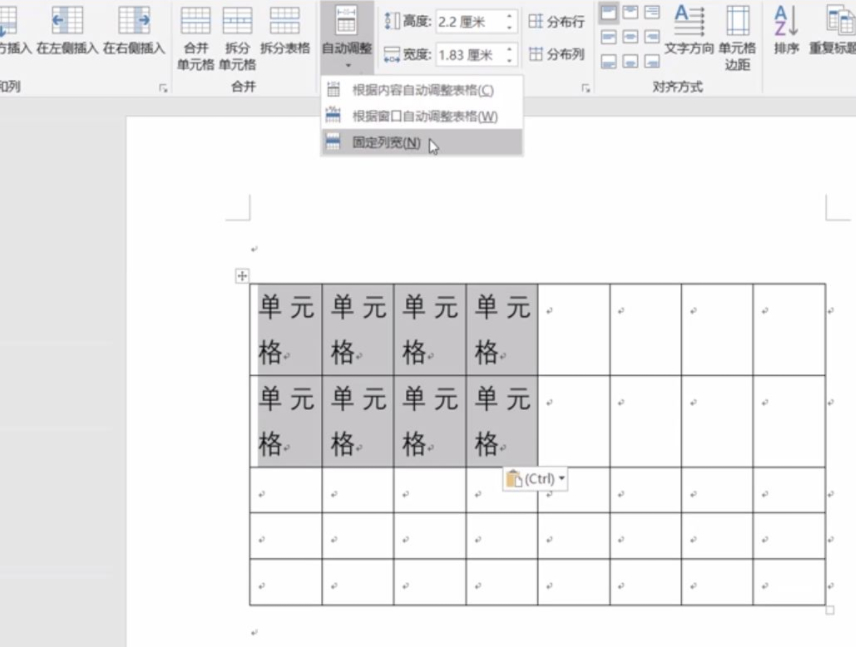Expand the Alignment group dialog launcher

point(586,89)
